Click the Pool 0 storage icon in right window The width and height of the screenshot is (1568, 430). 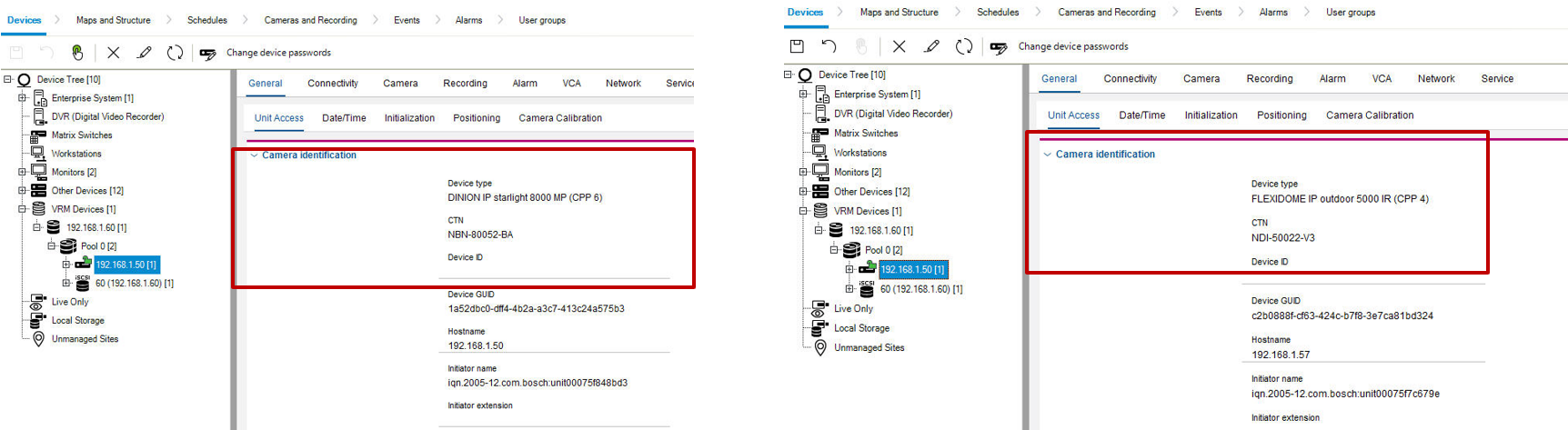pyautogui.click(x=851, y=250)
